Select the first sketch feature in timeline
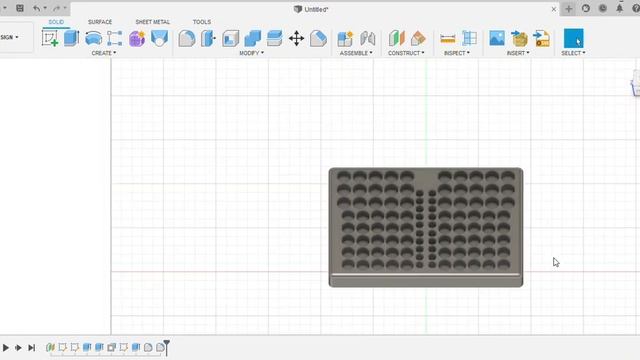640x360 pixels. pyautogui.click(x=62, y=347)
